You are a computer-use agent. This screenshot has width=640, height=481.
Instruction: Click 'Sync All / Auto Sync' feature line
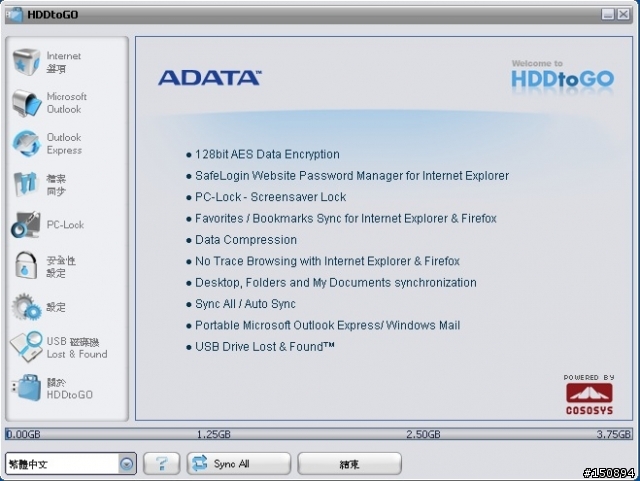(x=245, y=304)
